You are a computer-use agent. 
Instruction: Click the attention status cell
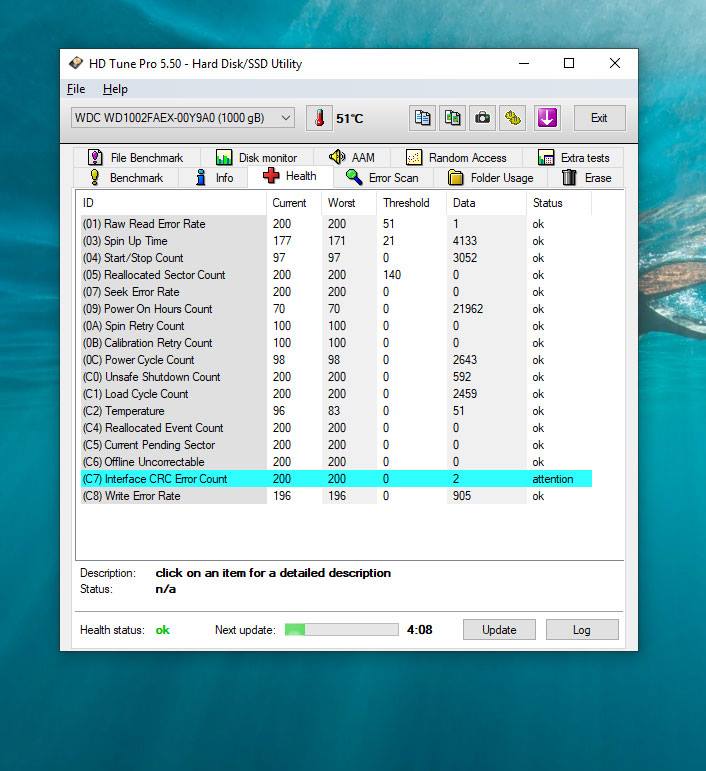[553, 479]
